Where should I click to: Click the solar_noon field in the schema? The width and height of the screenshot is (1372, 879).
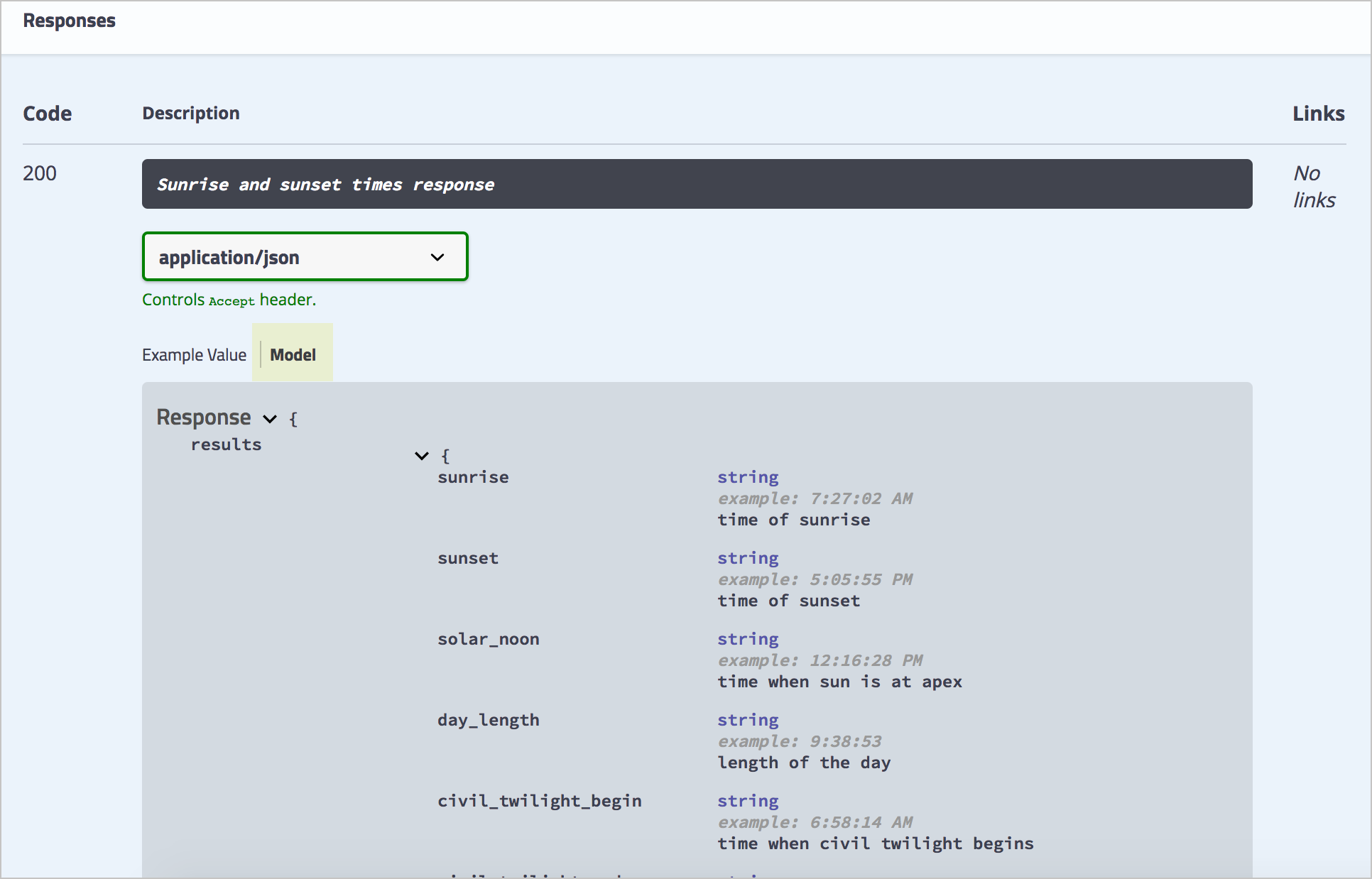pos(488,639)
